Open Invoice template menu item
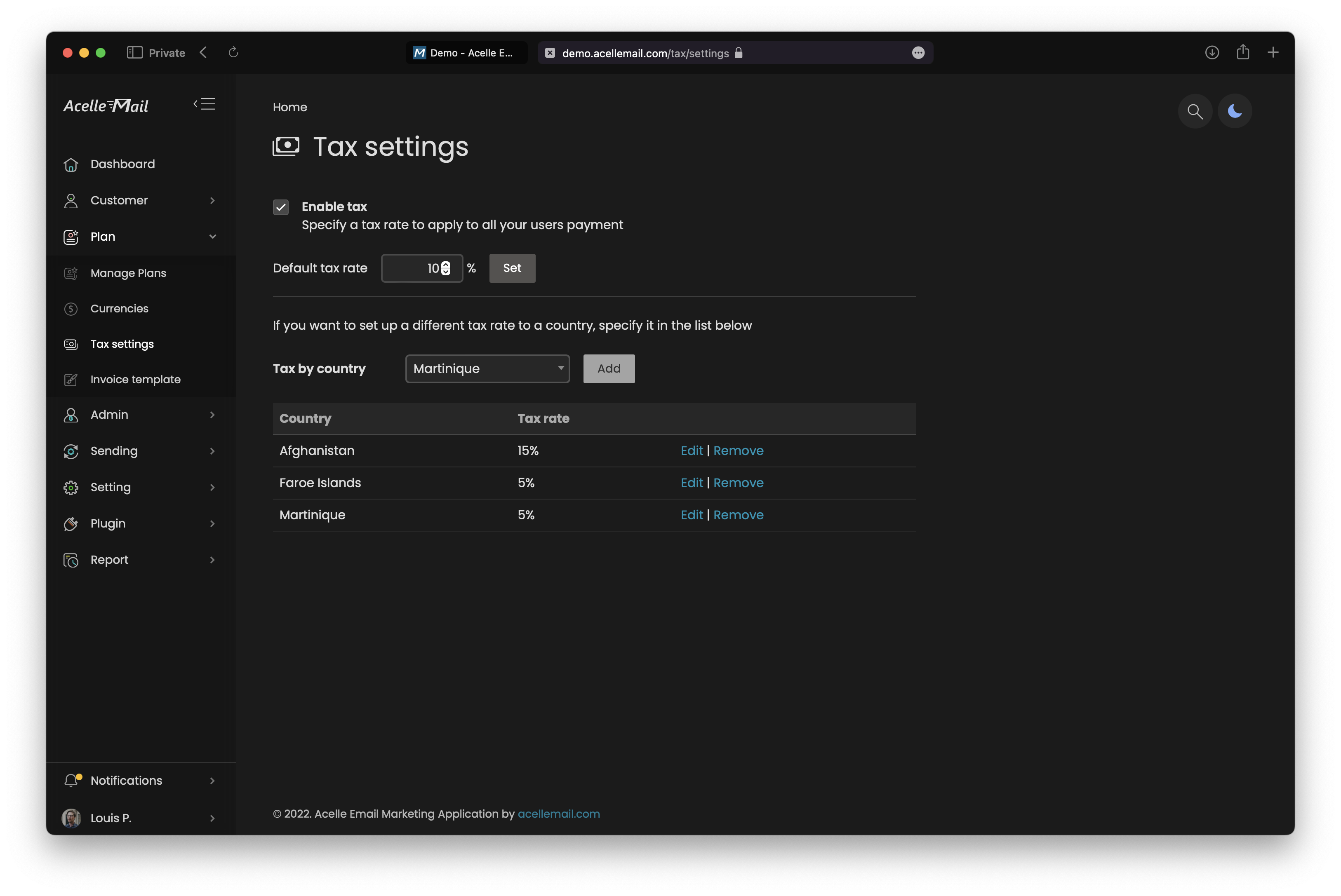Screen dimensions: 1341x896 [x=136, y=380]
